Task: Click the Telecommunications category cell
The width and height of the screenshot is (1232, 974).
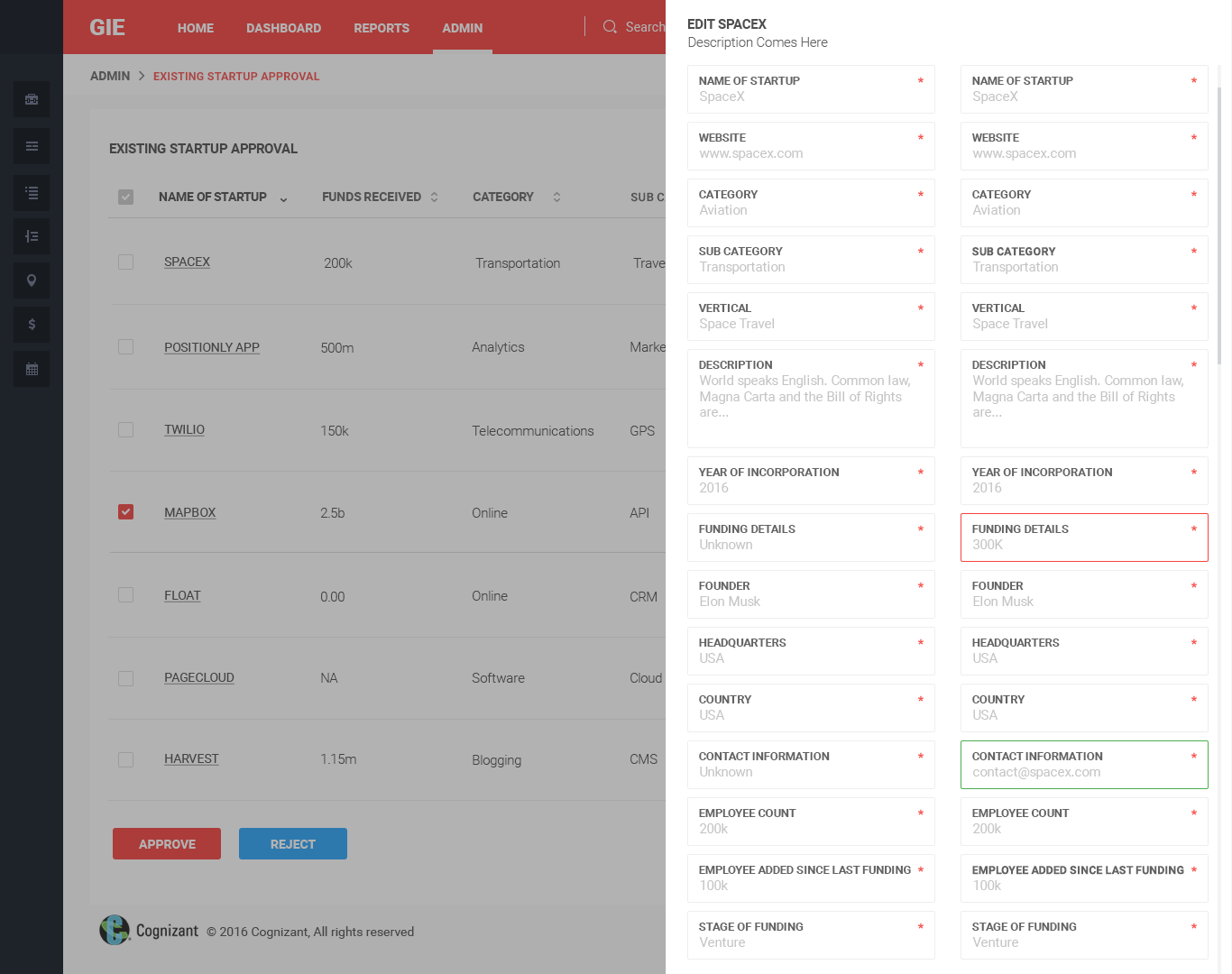Action: [x=533, y=431]
